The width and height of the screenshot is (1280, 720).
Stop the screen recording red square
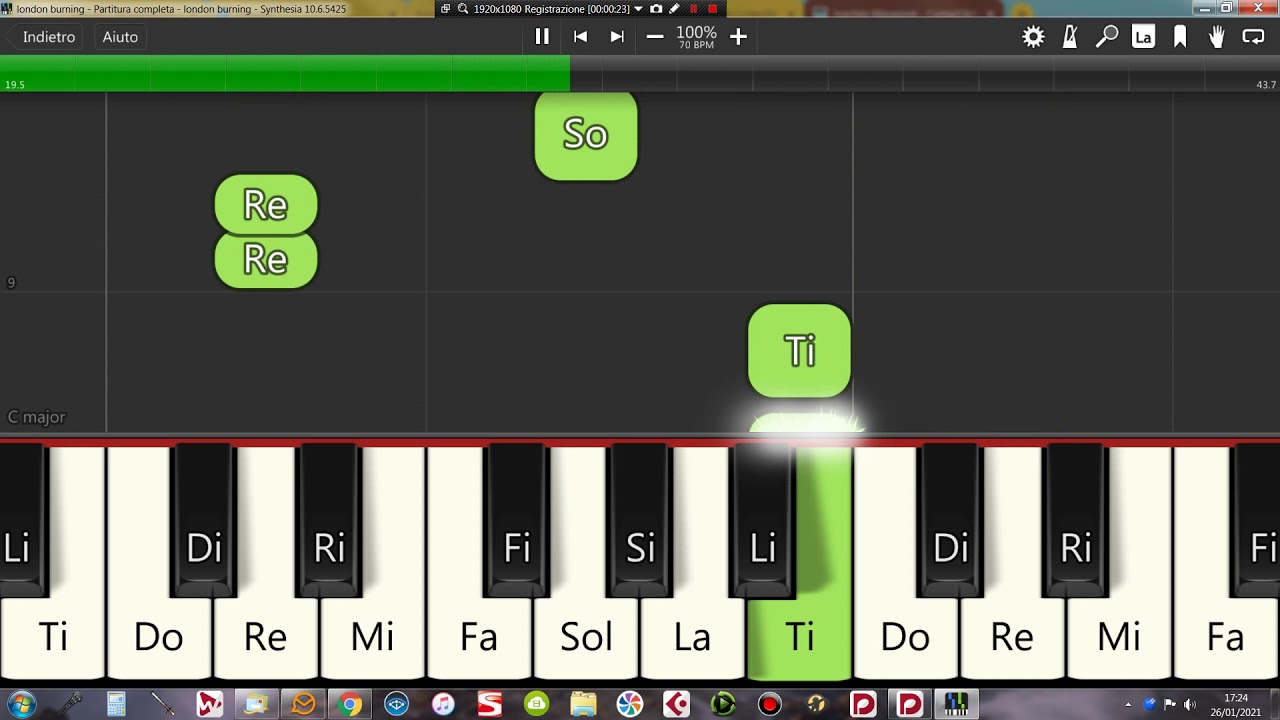click(712, 9)
